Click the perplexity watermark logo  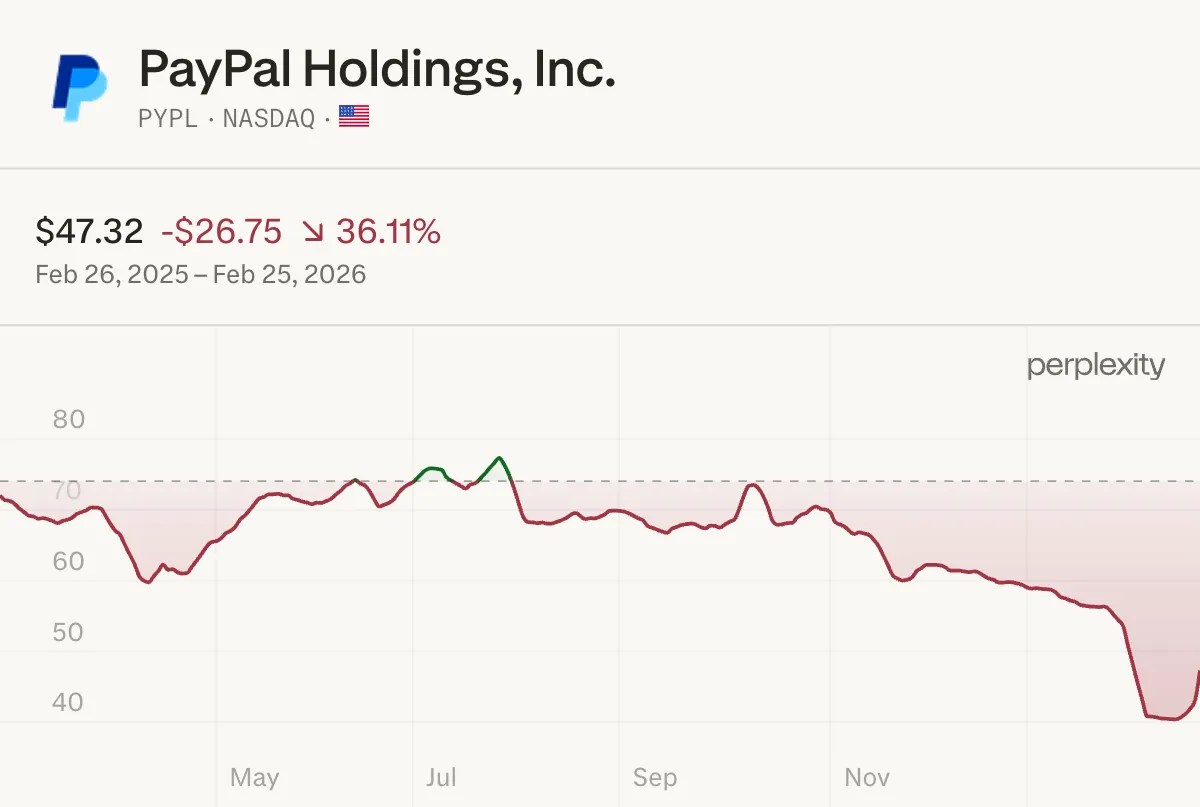click(x=1096, y=366)
